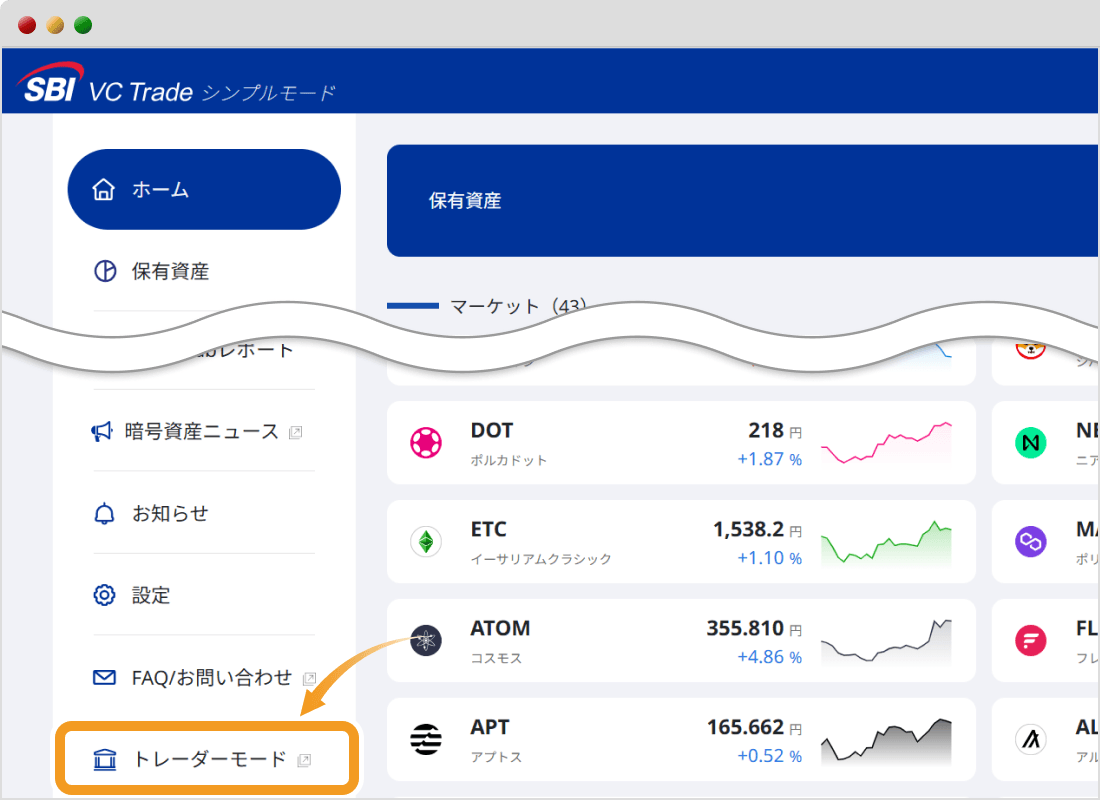Click DOT change +1.87 %
1100x800 pixels.
pos(769,459)
